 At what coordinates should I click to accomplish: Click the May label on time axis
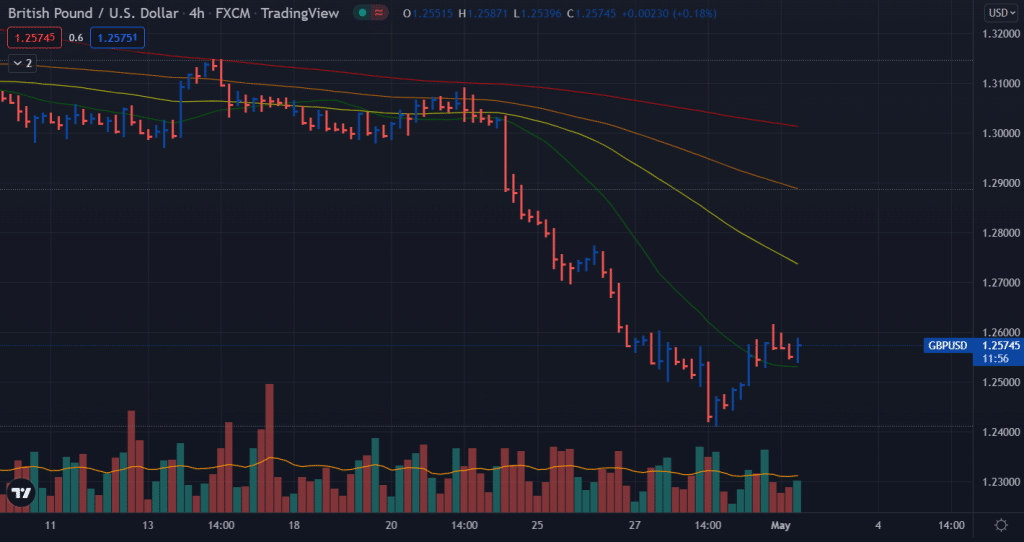(x=780, y=525)
